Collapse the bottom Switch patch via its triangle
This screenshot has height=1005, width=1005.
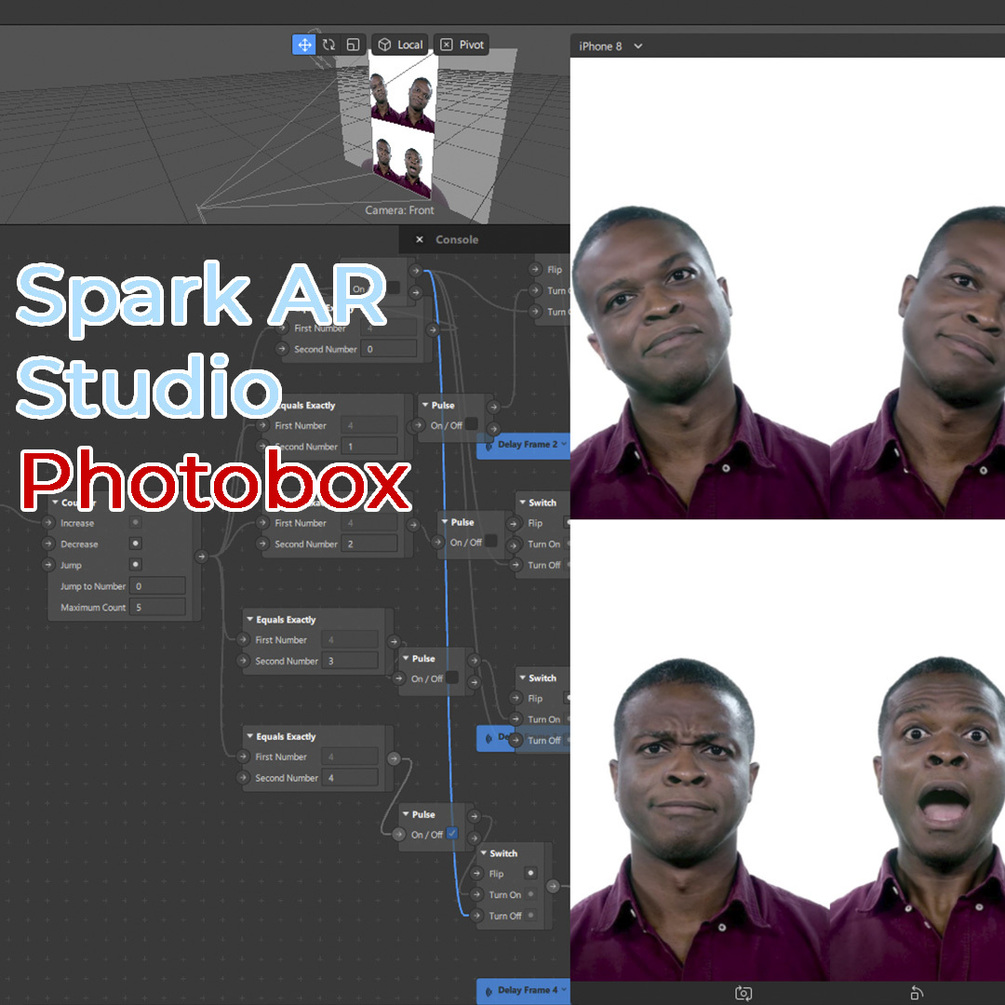click(483, 852)
